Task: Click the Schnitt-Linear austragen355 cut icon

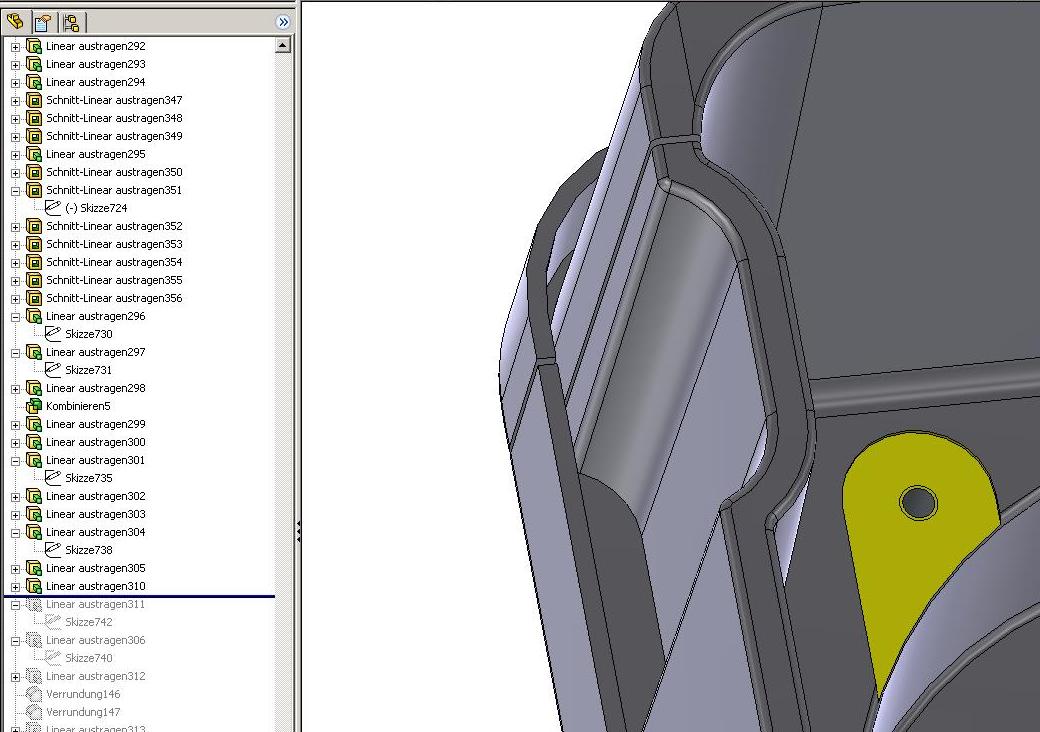Action: point(34,280)
